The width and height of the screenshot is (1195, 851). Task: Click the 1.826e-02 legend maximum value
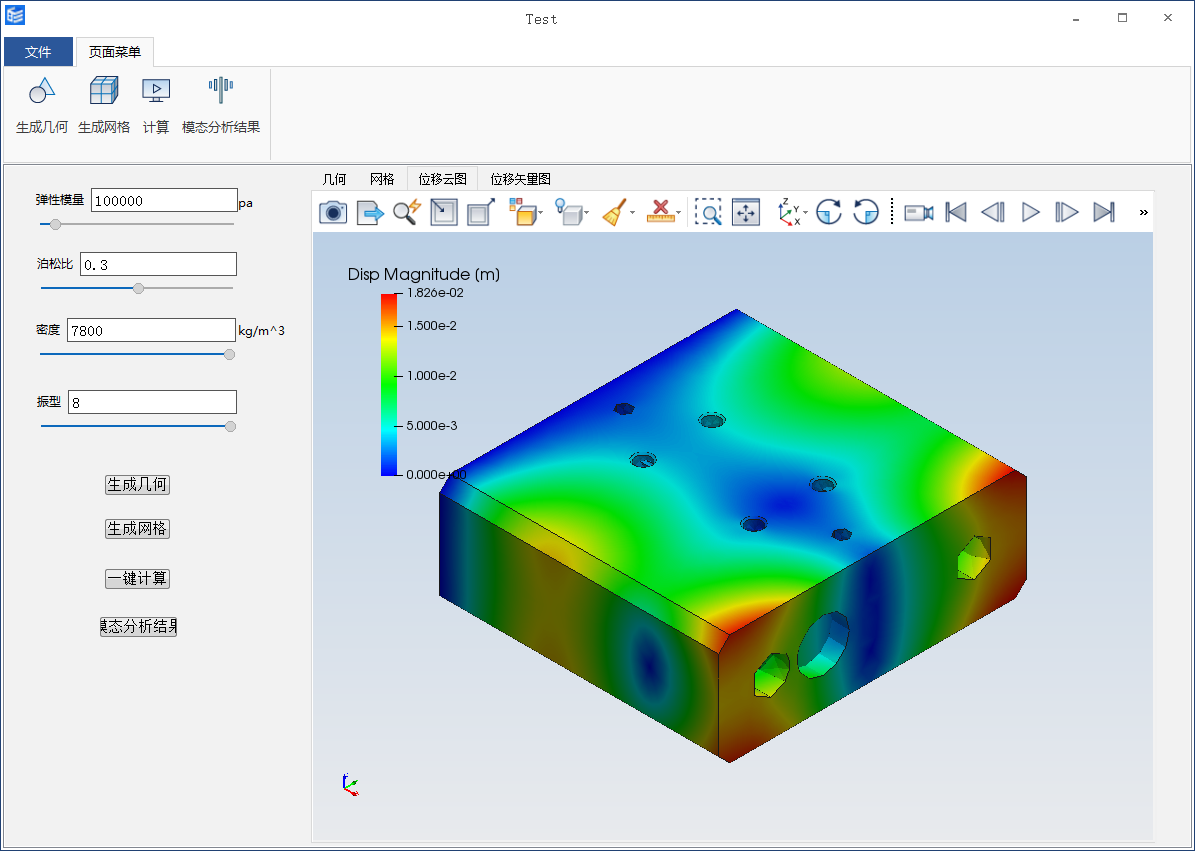(435, 293)
